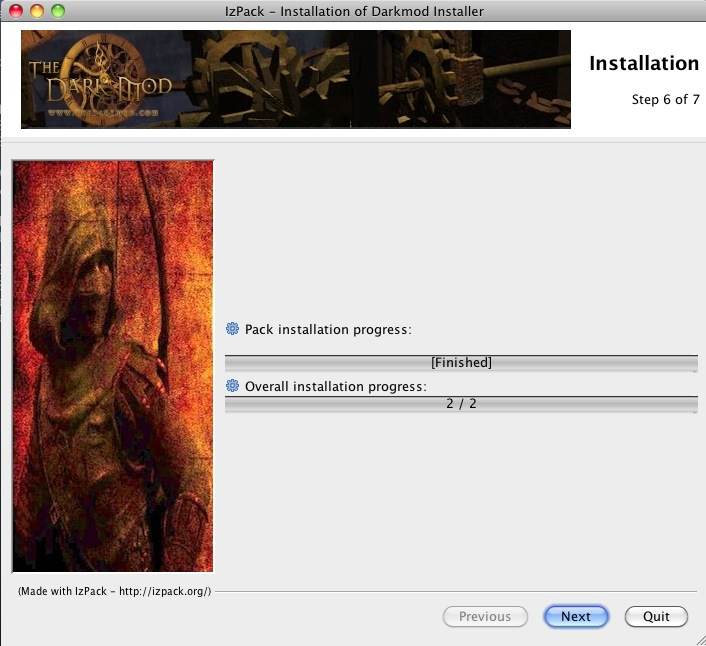Click the Pack progress bar showing [Finished]
This screenshot has width=706, height=646.
461,363
